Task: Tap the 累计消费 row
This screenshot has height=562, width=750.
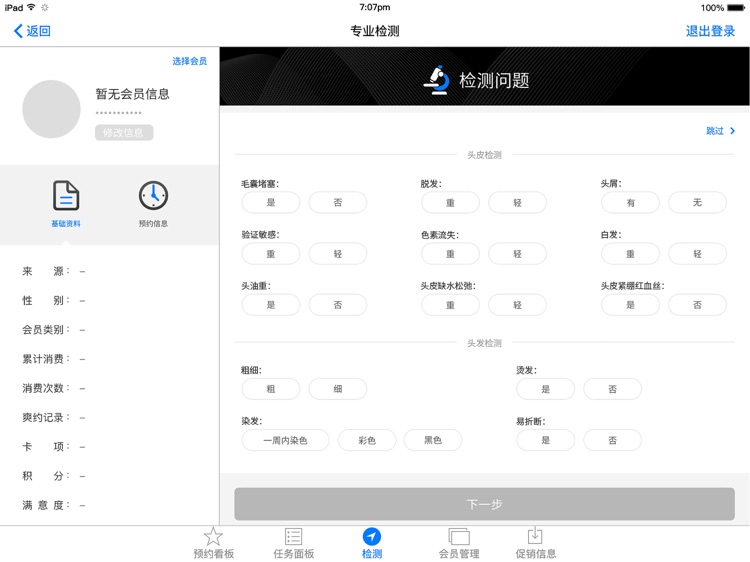Action: 54,359
